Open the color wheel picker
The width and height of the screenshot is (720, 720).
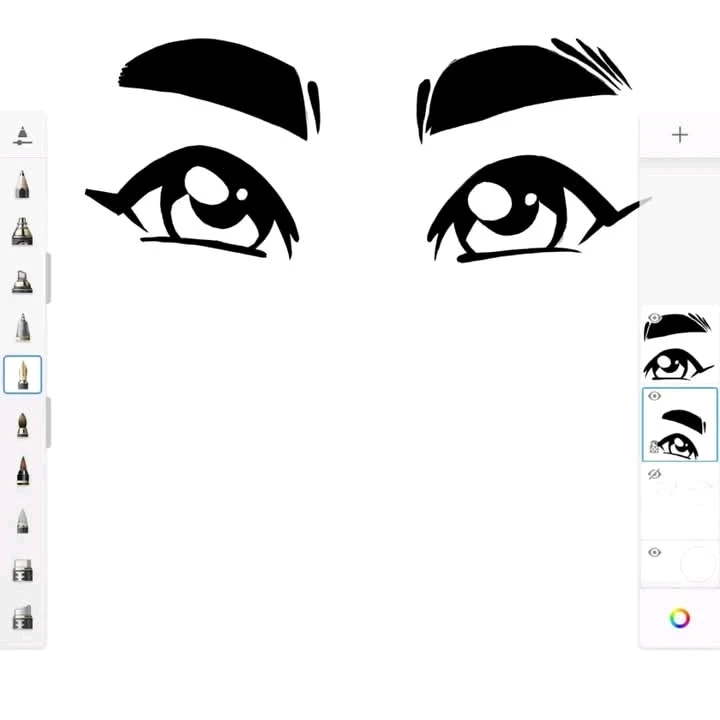(680, 618)
